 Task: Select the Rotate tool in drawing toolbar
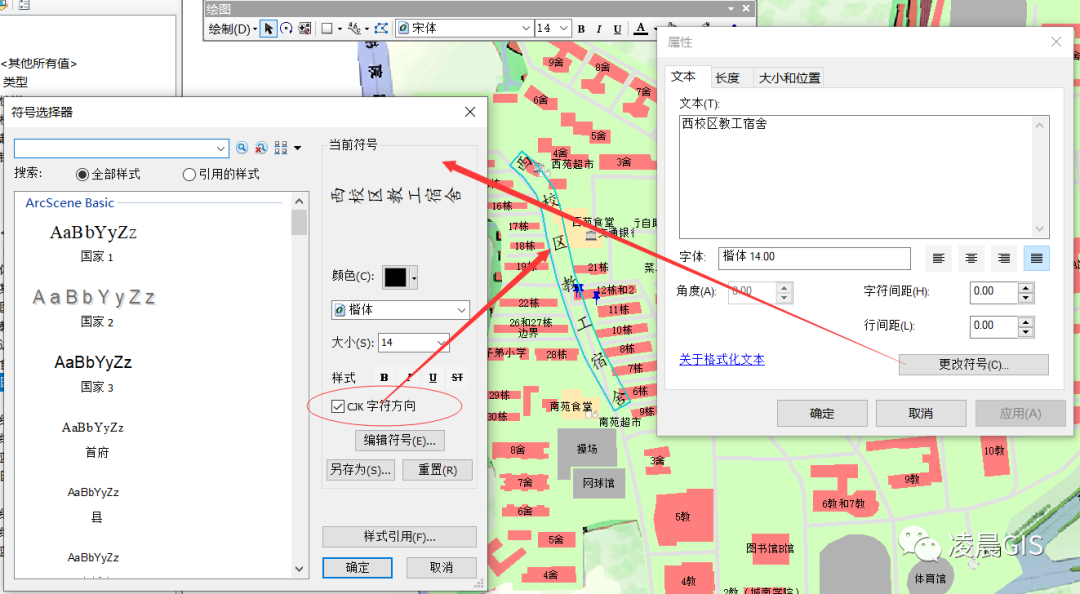(x=287, y=29)
